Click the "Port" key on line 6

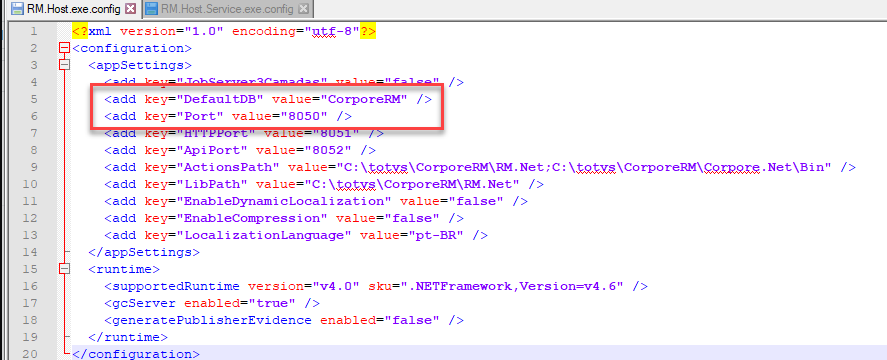click(201, 116)
